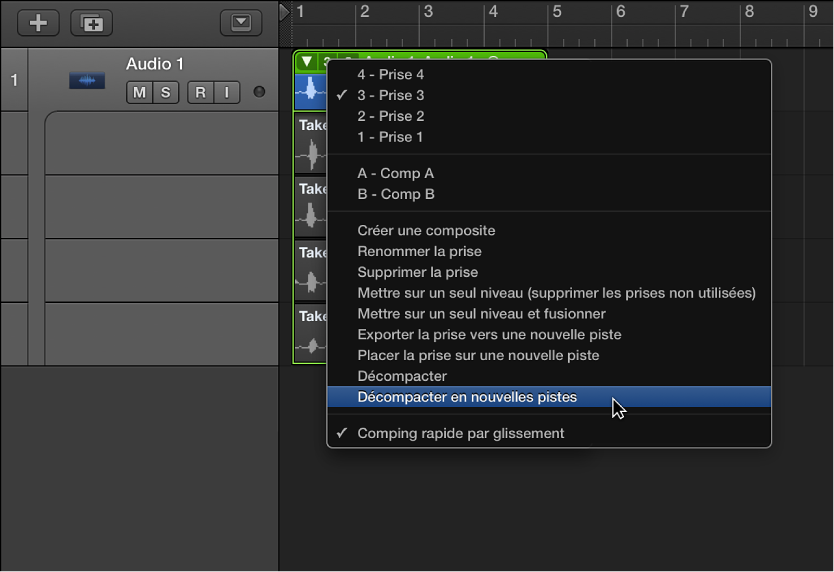This screenshot has width=834, height=572.
Task: Click Renommer la prise
Action: pos(419,251)
